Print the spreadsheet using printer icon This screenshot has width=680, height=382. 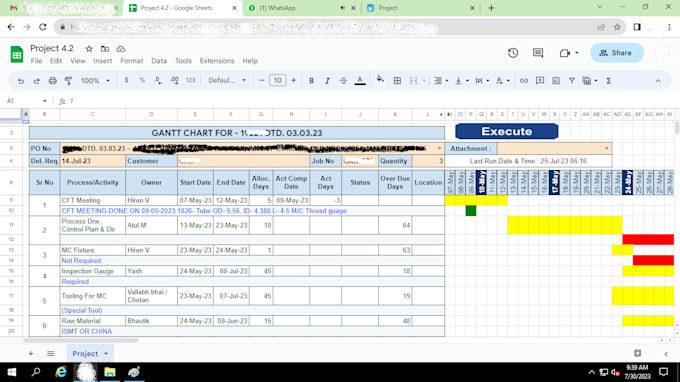(52, 81)
